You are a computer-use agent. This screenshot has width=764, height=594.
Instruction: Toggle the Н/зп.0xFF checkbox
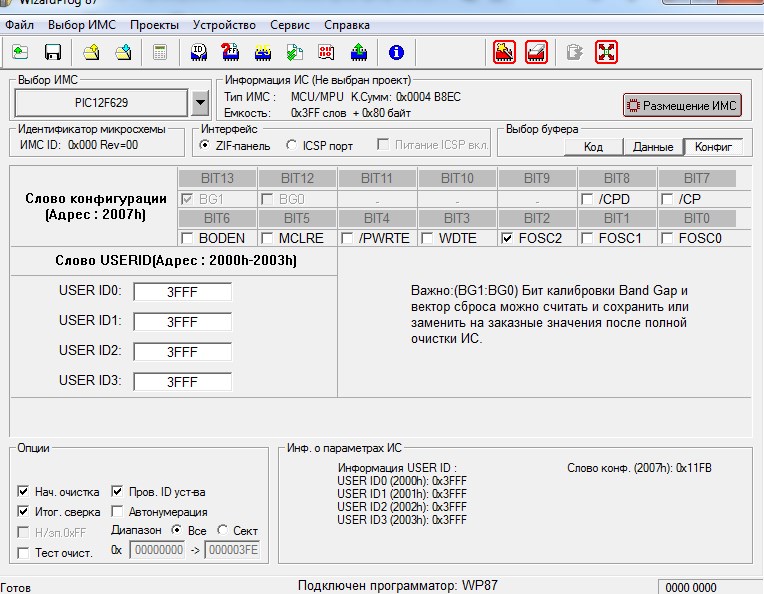pyautogui.click(x=23, y=532)
